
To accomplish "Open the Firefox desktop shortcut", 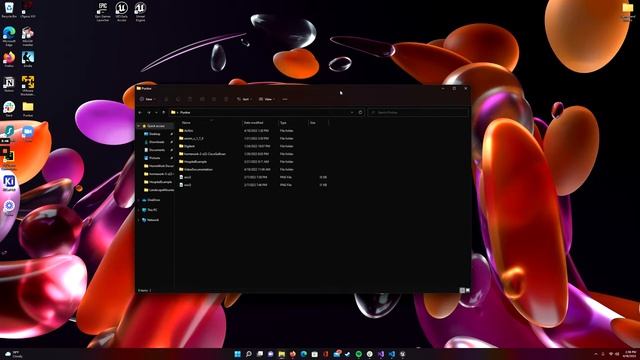I will (9, 59).
